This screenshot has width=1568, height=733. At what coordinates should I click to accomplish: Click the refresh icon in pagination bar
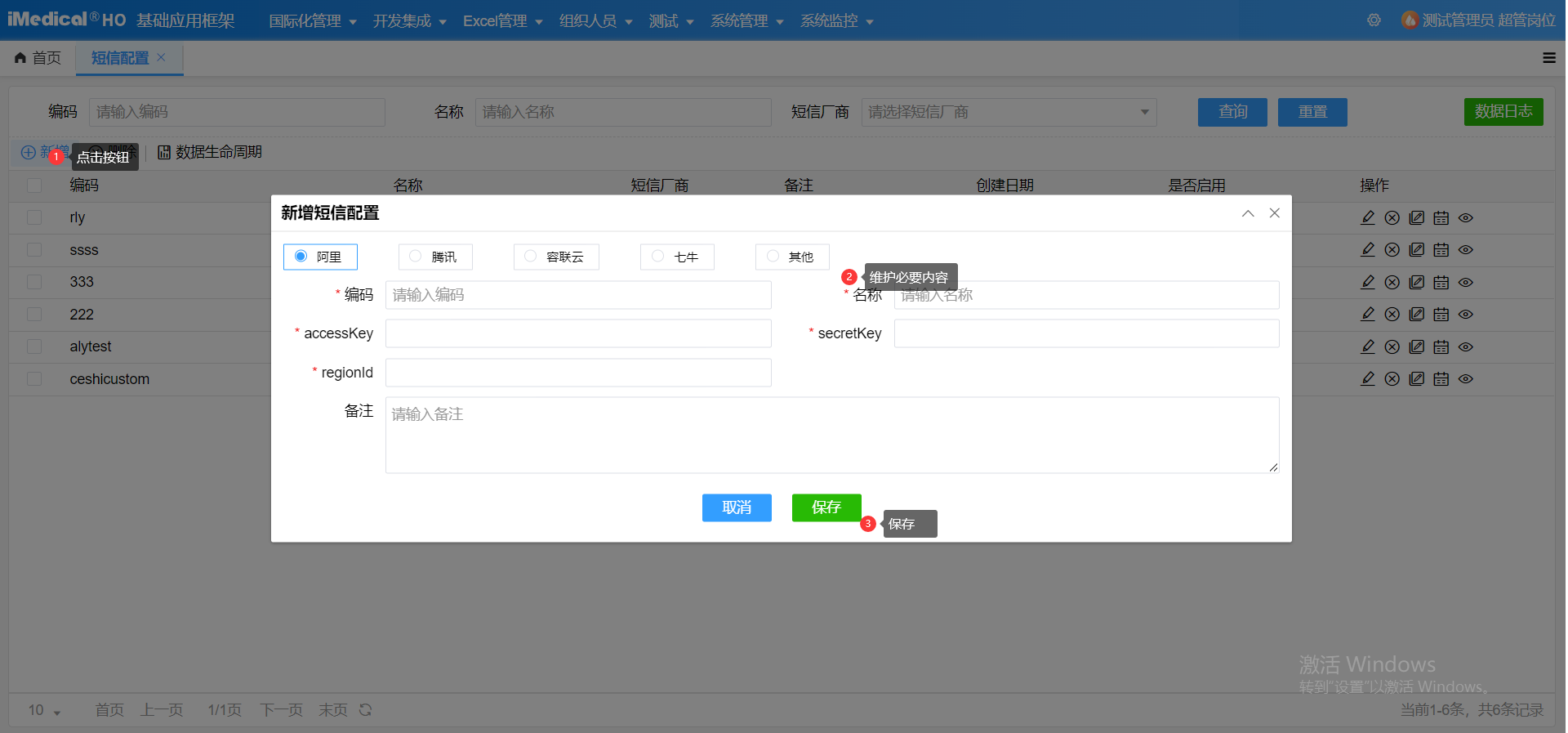coord(366,710)
